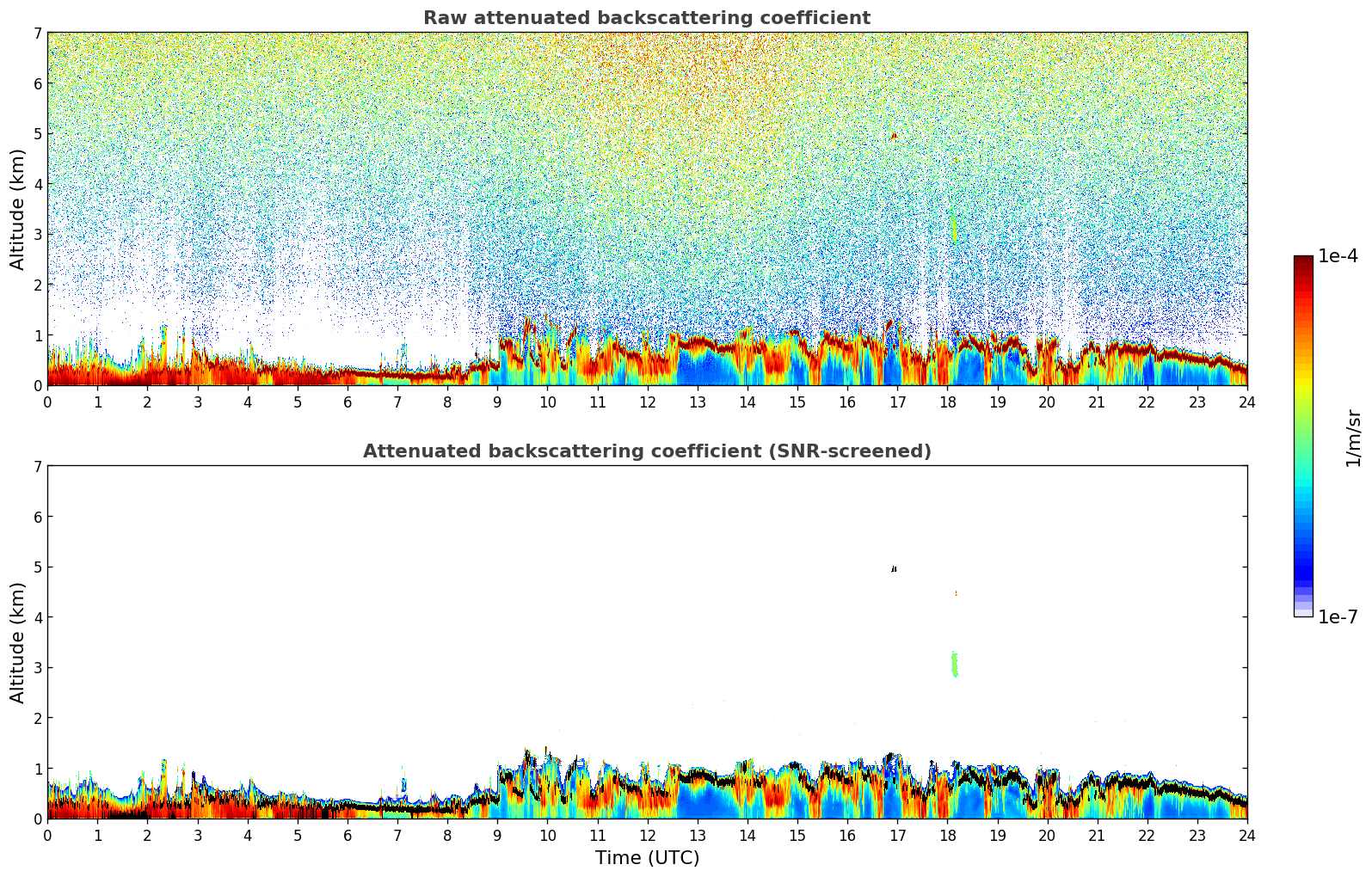Click the "0" hour tick on the SNR-screened plot

pyautogui.click(x=47, y=836)
